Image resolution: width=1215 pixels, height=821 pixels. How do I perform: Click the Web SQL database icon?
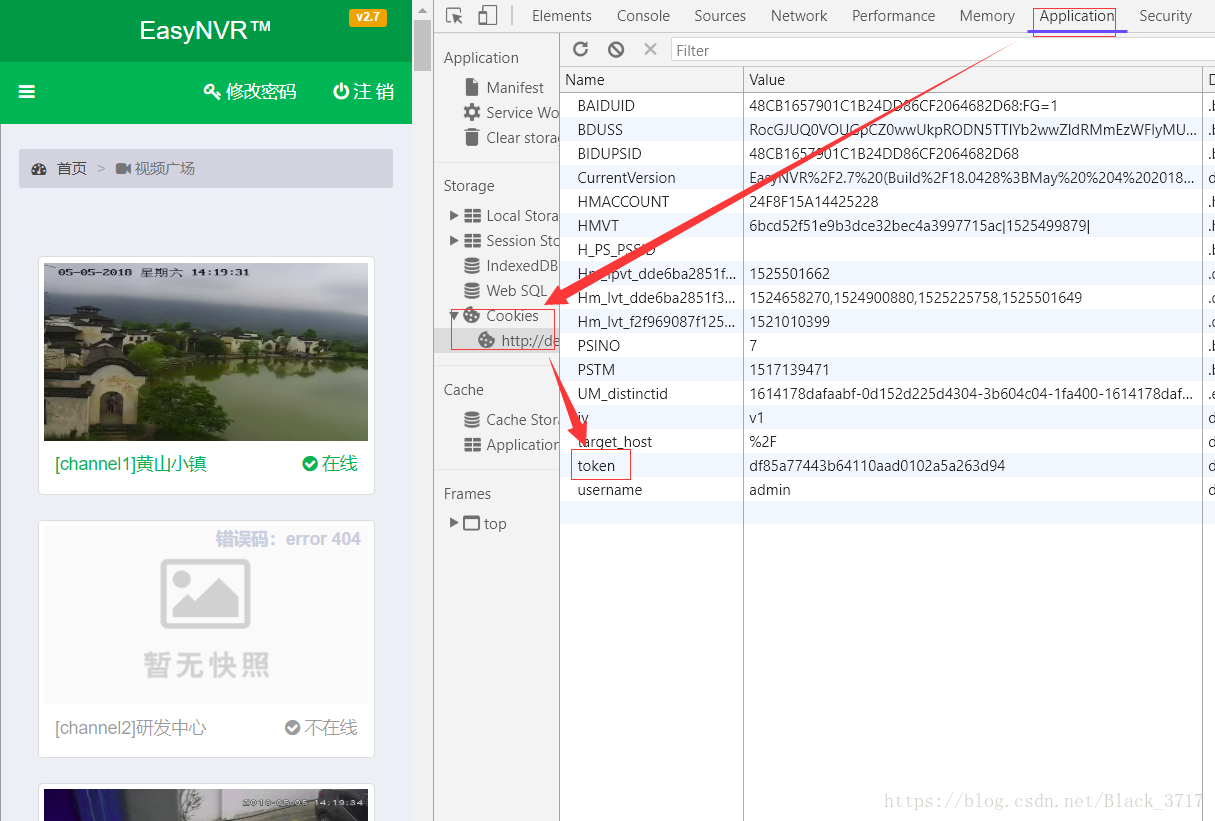(x=472, y=290)
